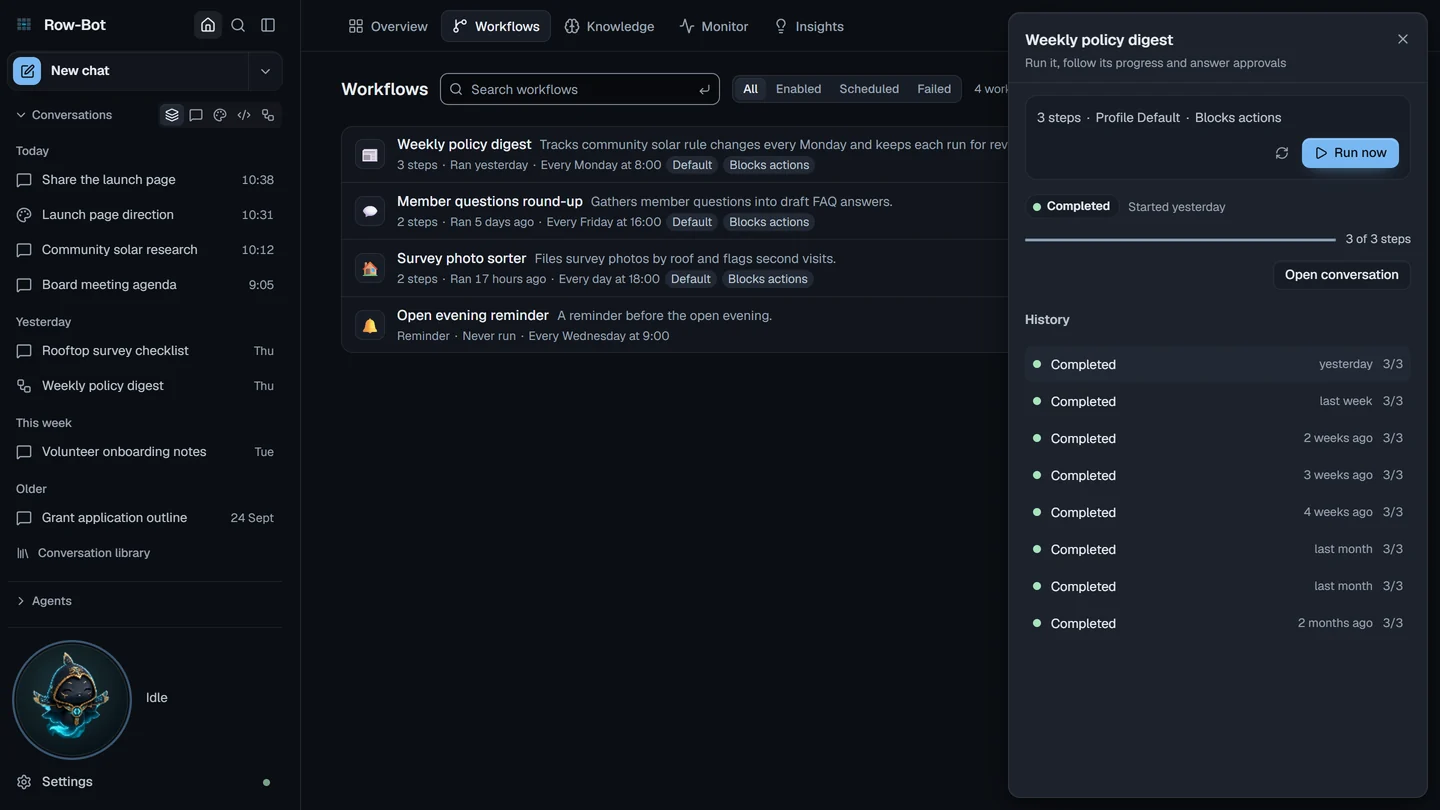Filter conversations by code icon
The width and height of the screenshot is (1440, 810).
click(x=244, y=115)
